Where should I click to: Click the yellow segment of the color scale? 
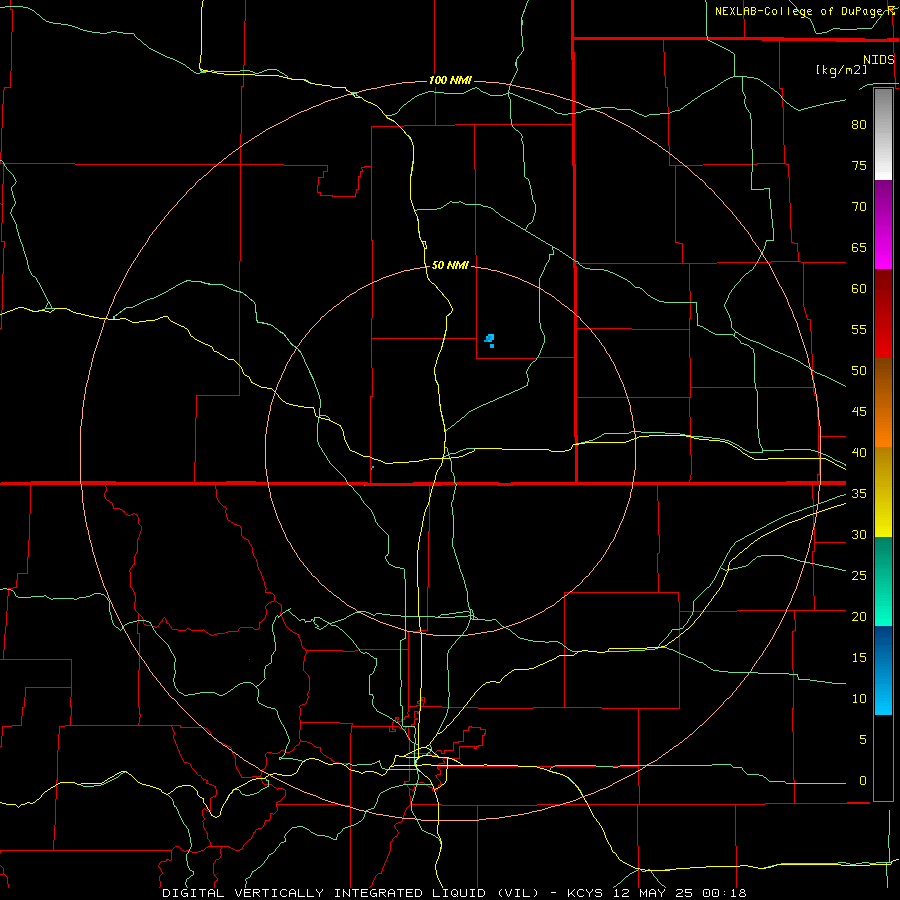pos(883,492)
